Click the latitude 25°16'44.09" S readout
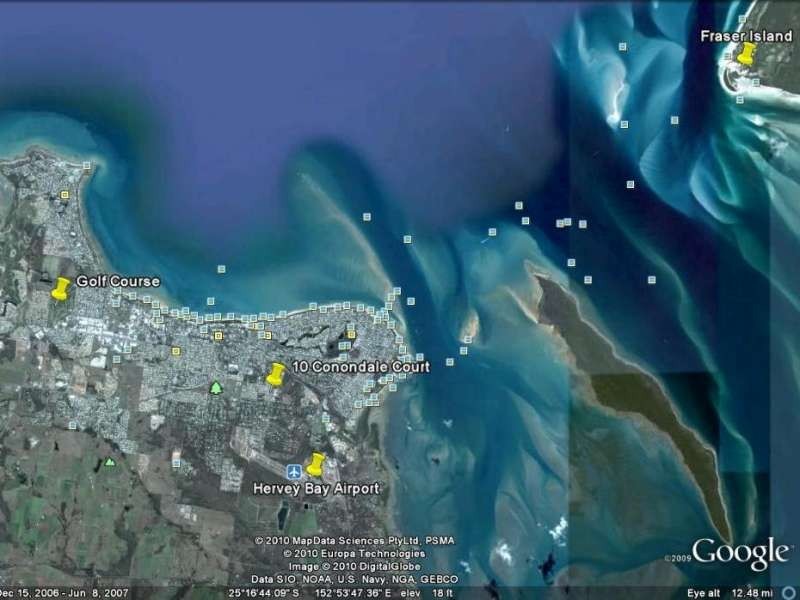The width and height of the screenshot is (800, 600). [264, 593]
